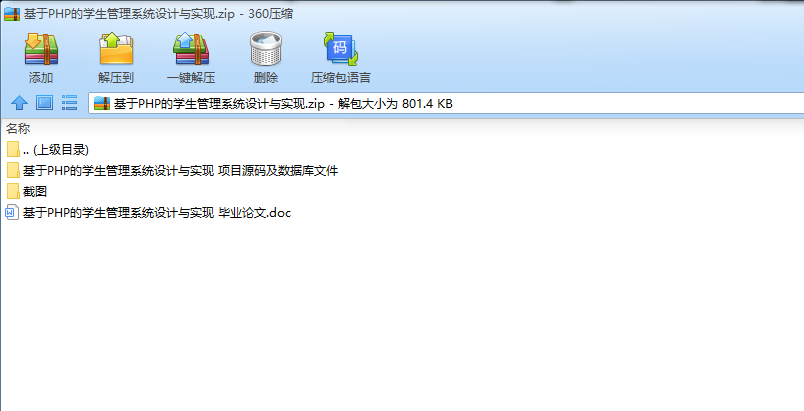Switch to detailed list view mode
This screenshot has width=804, height=411.
[69, 103]
